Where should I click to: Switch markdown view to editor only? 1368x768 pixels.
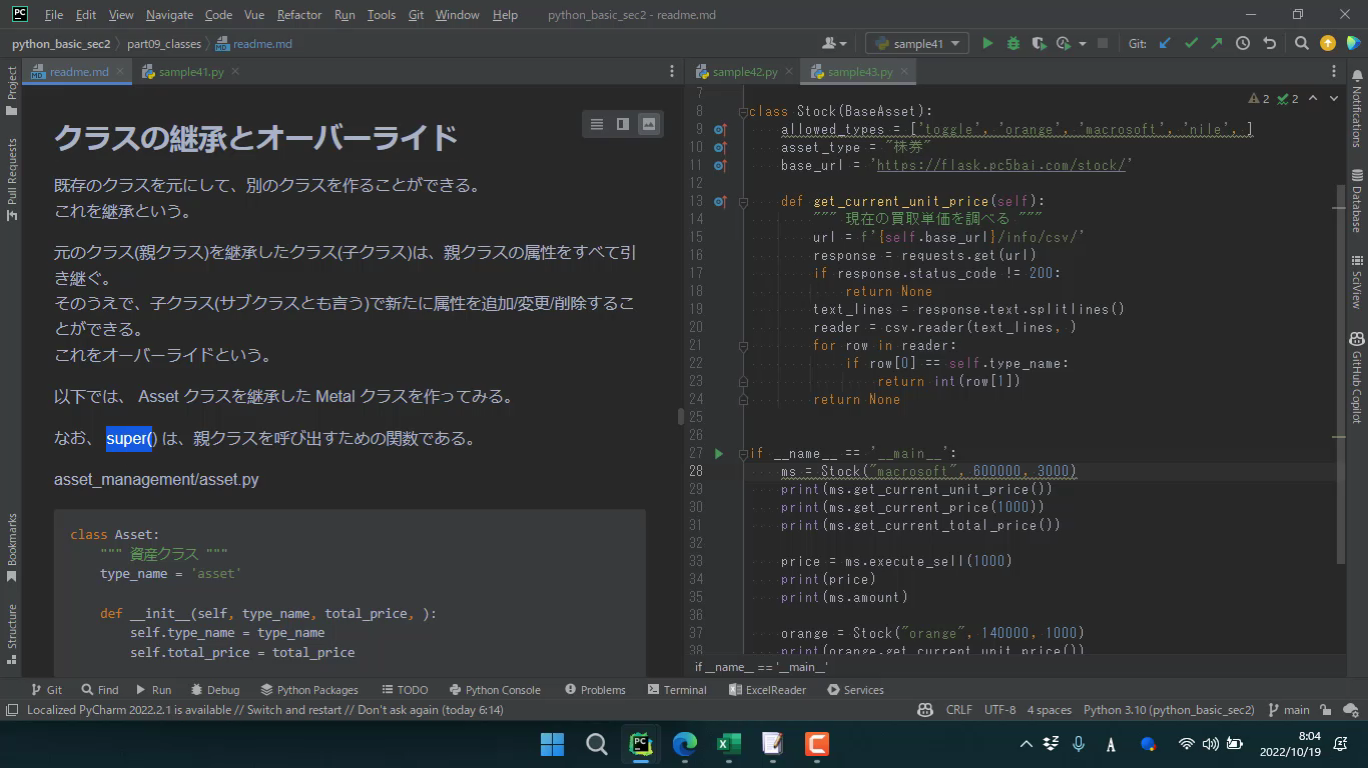[x=597, y=124]
